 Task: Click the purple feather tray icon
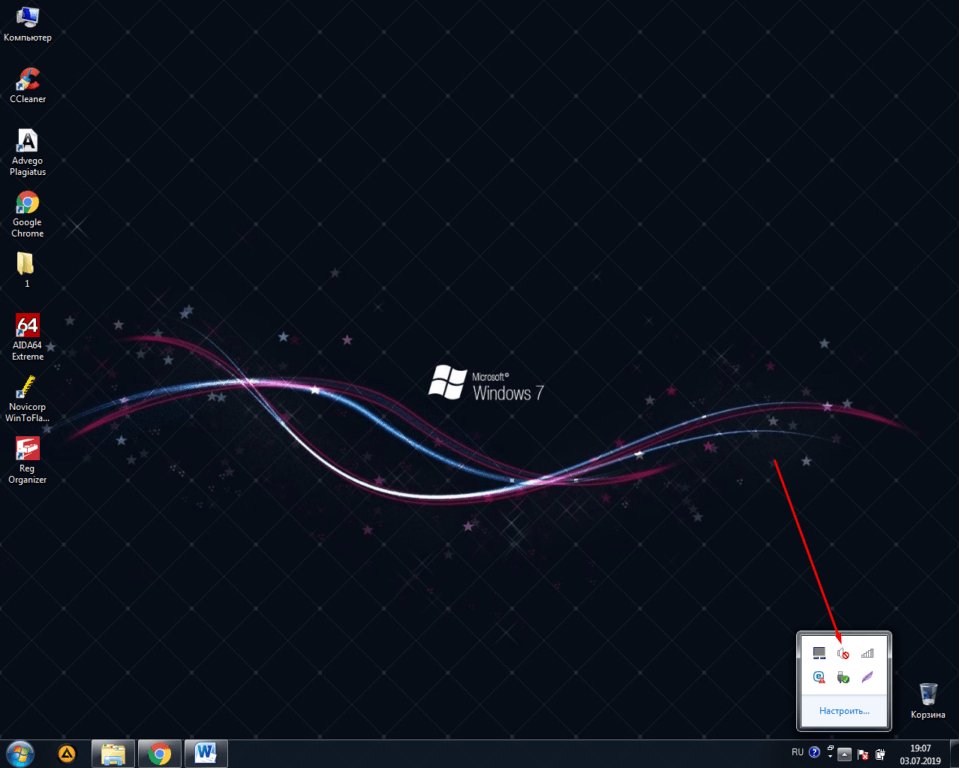[867, 677]
